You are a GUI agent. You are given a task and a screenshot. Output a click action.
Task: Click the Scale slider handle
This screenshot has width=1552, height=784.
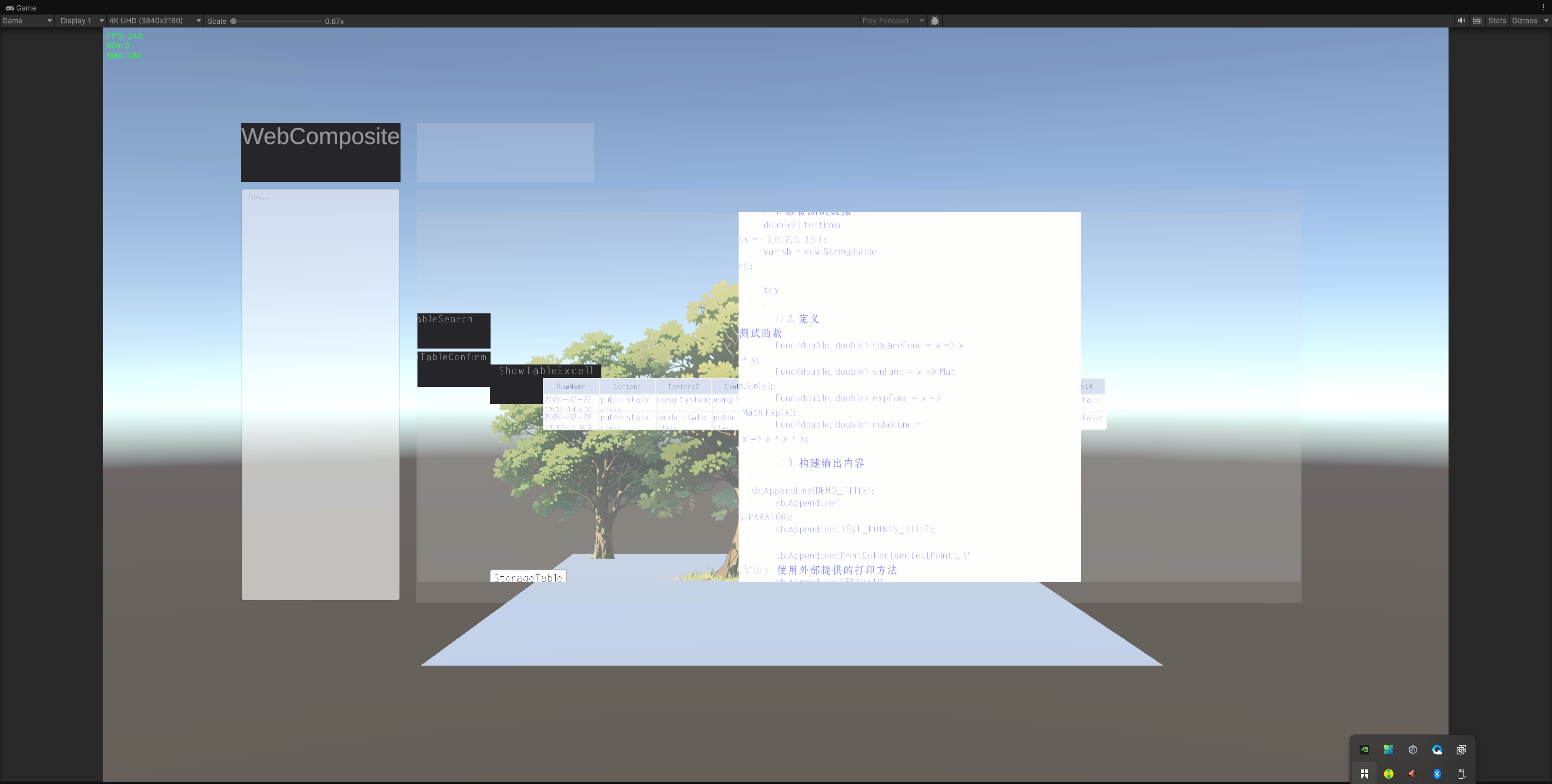pos(233,21)
